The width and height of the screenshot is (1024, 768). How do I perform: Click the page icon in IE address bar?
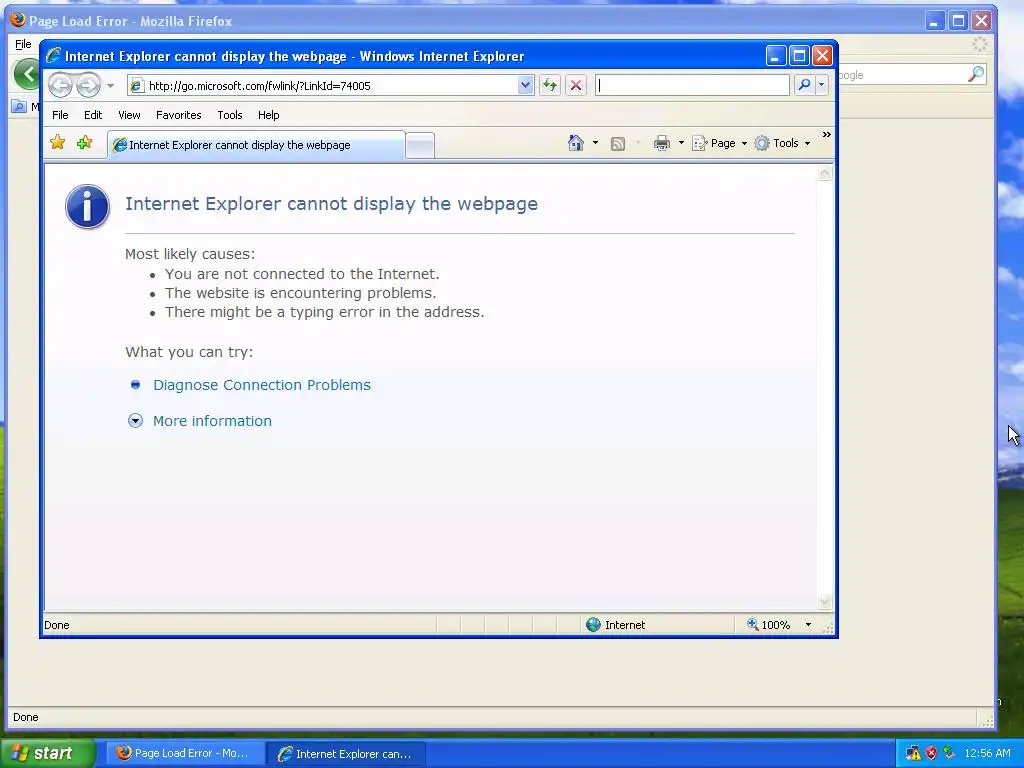tap(136, 86)
